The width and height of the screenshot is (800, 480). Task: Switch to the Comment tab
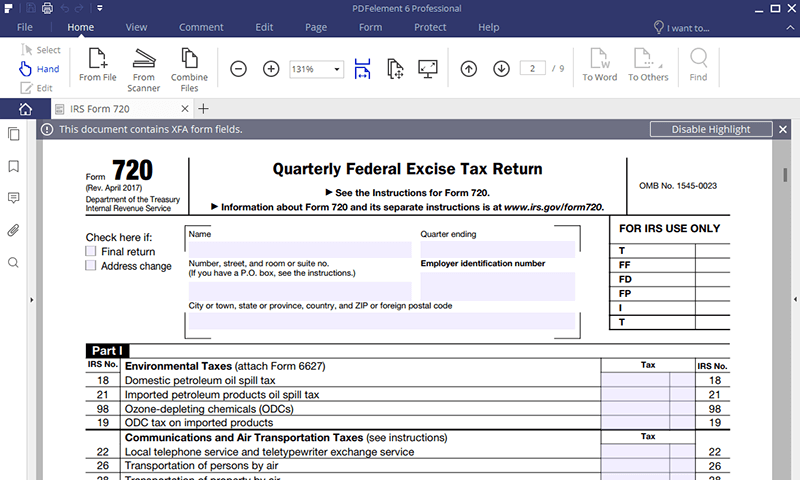click(x=201, y=28)
